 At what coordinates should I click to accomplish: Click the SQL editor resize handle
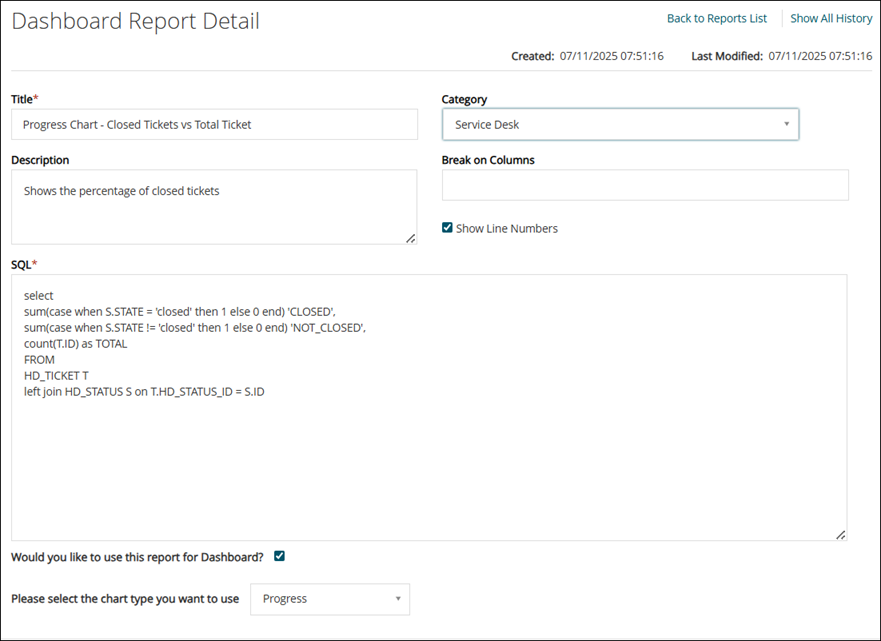click(x=841, y=535)
